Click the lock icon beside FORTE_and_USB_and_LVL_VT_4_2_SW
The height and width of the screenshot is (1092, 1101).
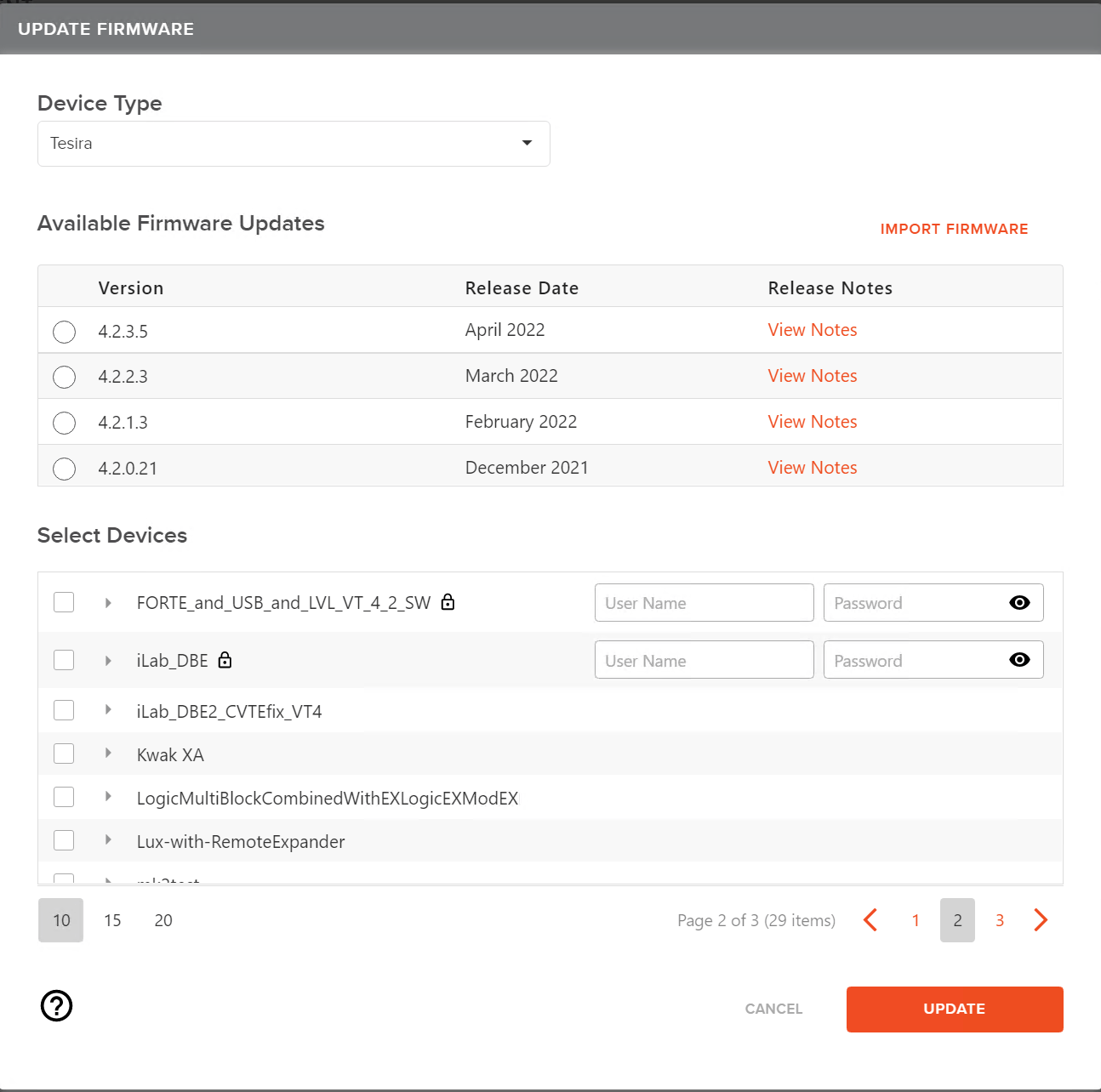448,602
